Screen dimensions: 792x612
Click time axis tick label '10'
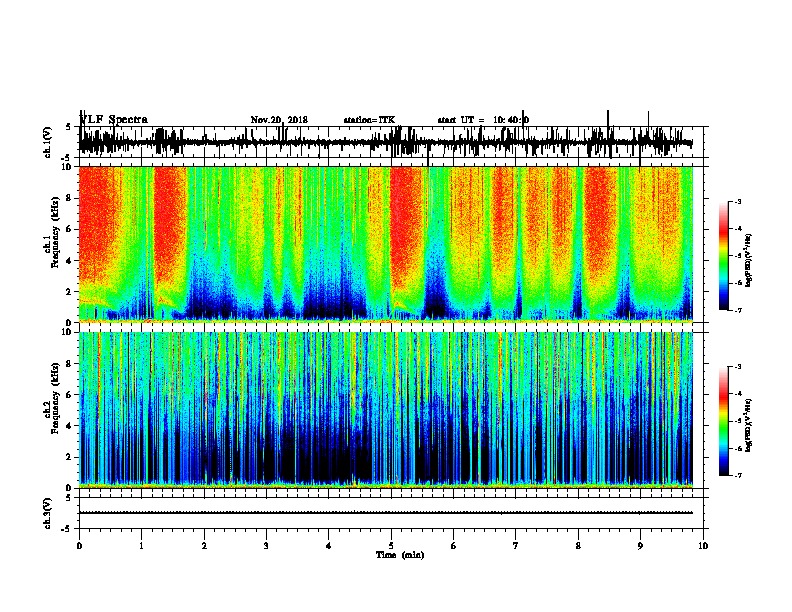tap(703, 546)
